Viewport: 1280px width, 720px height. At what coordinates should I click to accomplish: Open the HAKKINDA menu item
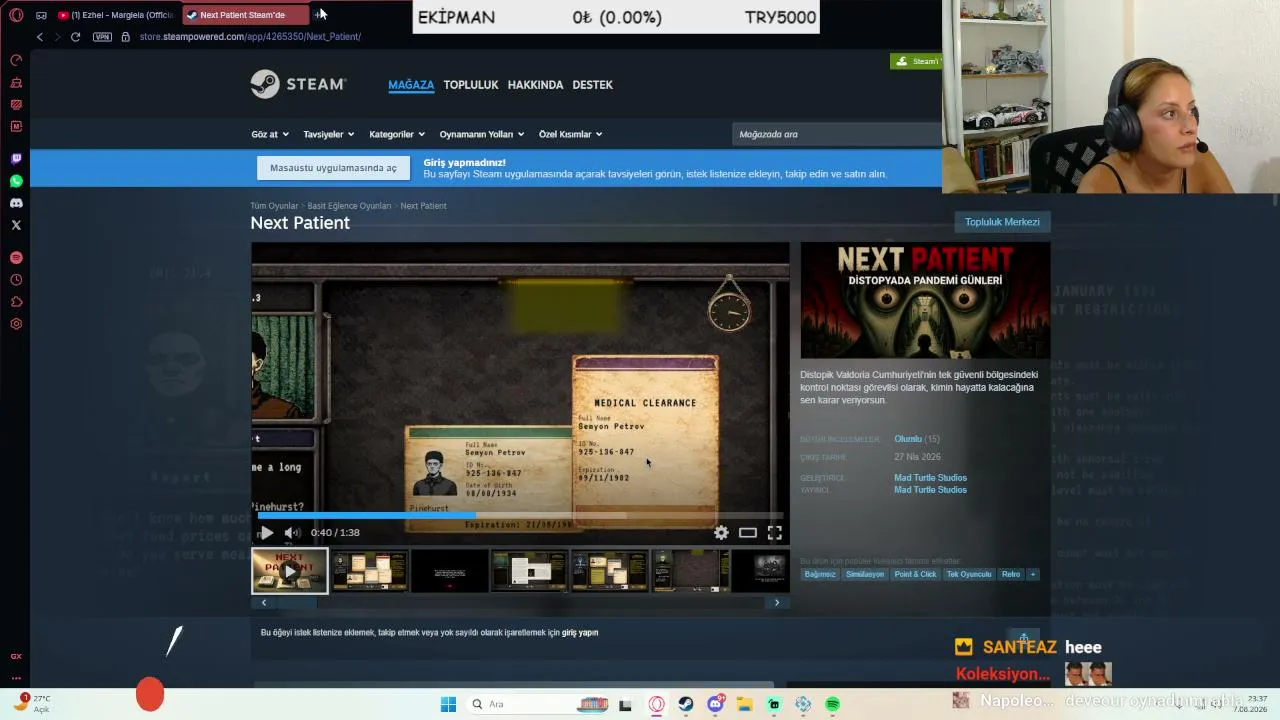click(x=535, y=85)
